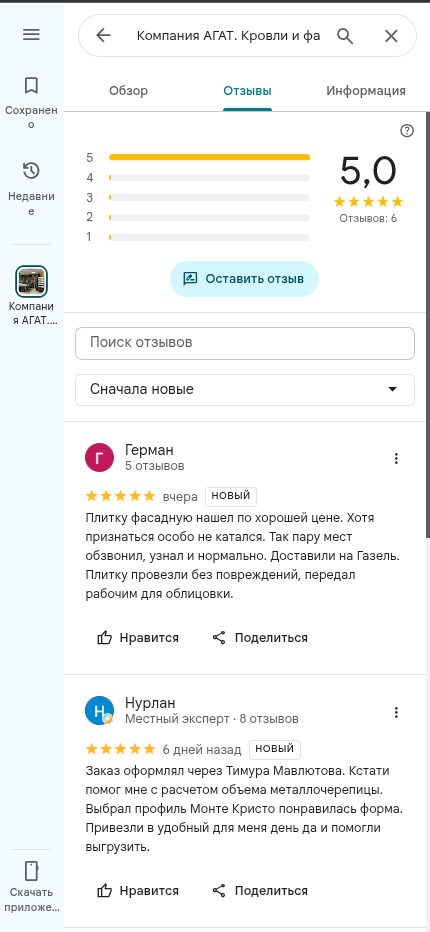Go back with the arrow icon
Image resolution: width=430 pixels, height=932 pixels.
103,36
